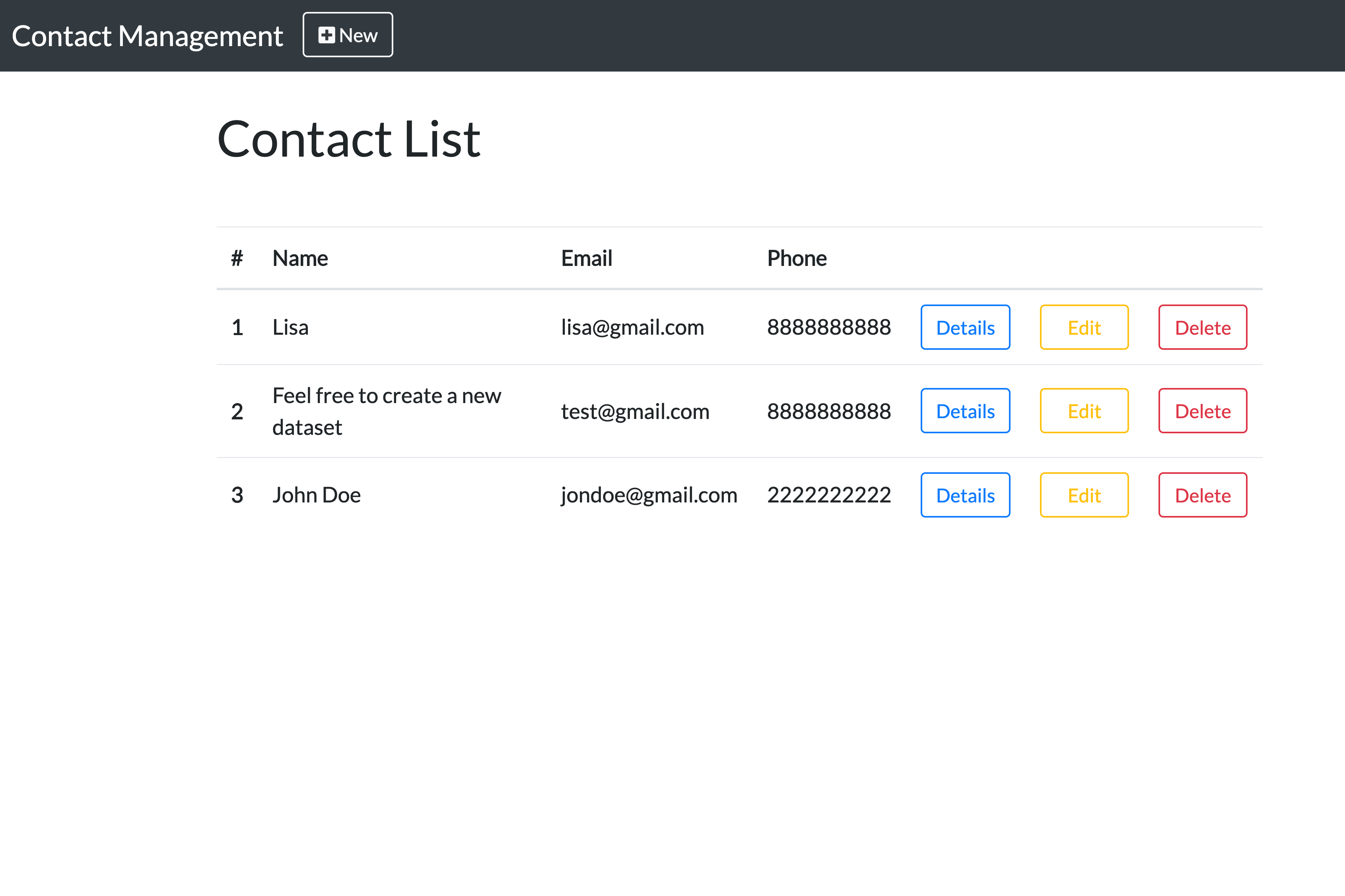This screenshot has height=896, width=1345.
Task: Delete Lisa's contact entry
Action: pyautogui.click(x=1203, y=327)
